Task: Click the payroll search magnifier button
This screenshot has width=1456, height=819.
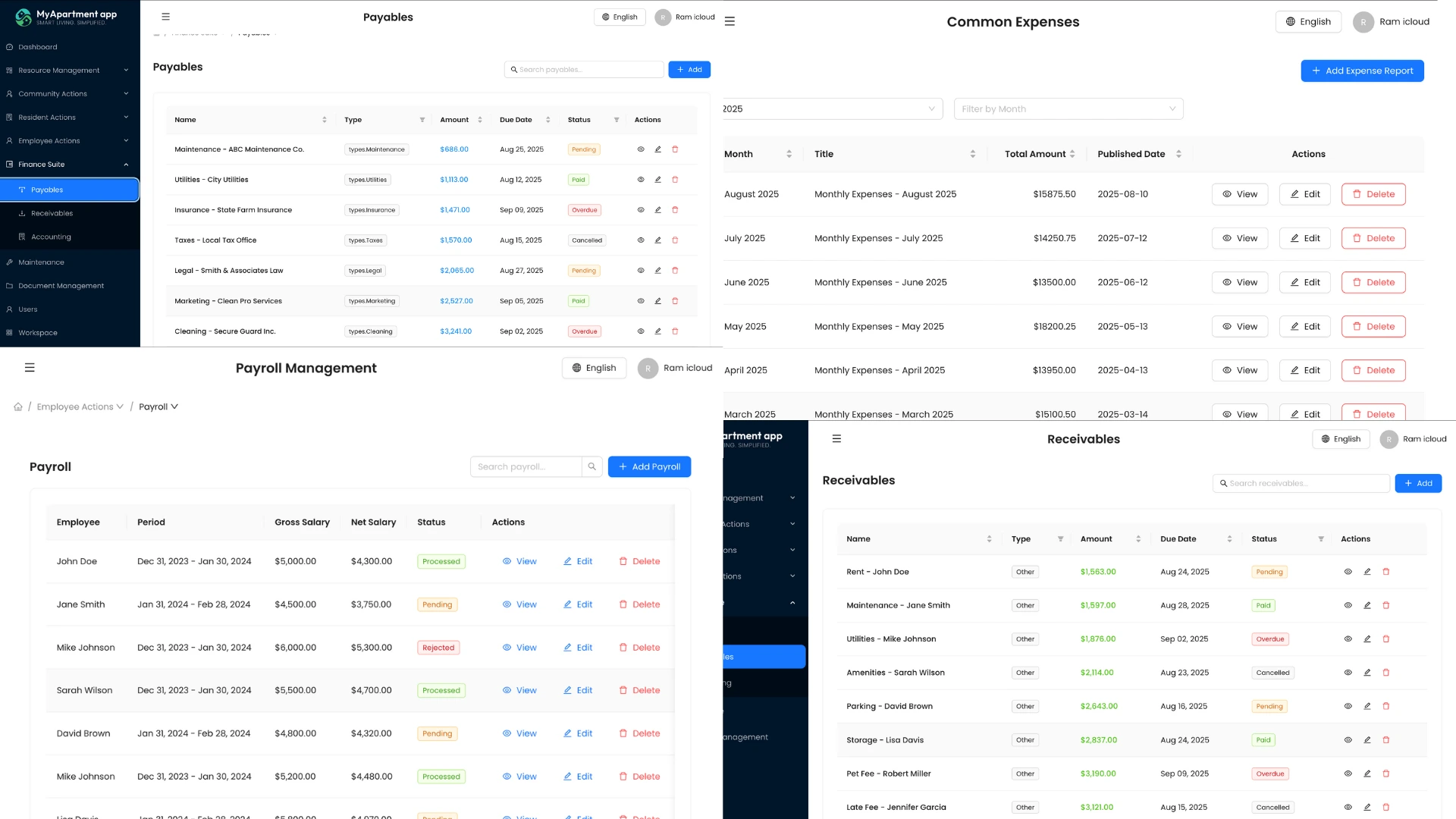Action: pos(592,466)
